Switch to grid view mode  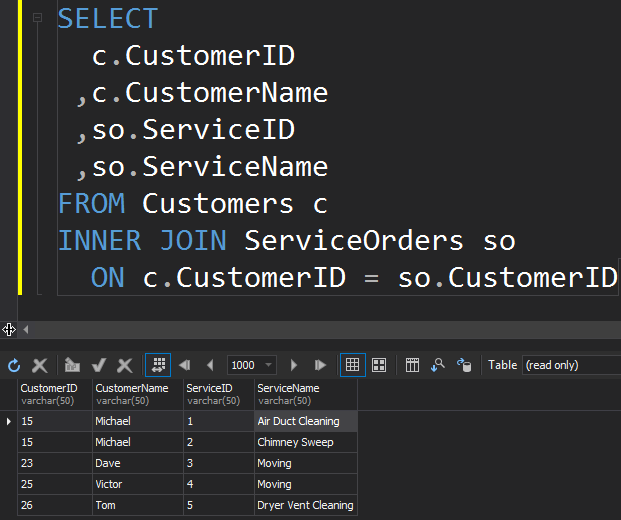352,365
